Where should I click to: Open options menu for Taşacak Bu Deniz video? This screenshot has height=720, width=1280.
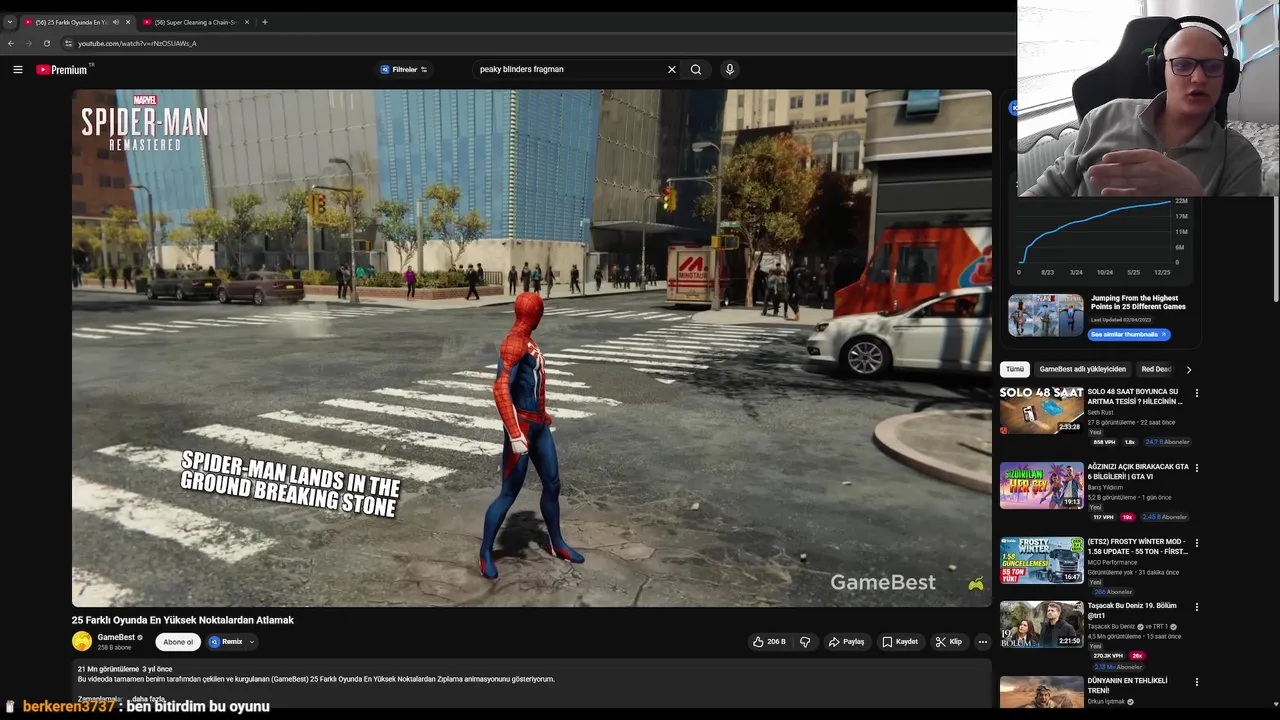pyautogui.click(x=1197, y=607)
